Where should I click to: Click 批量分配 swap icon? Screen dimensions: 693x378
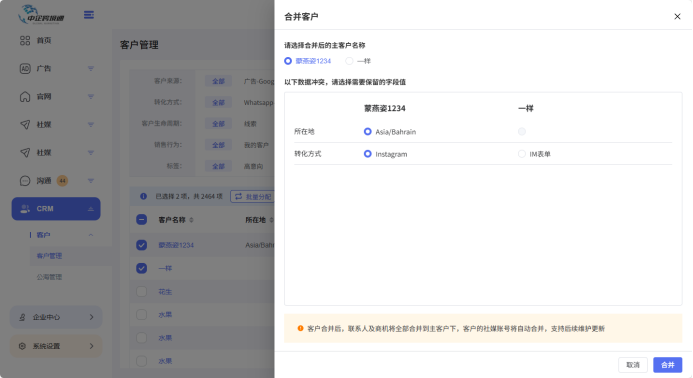click(239, 196)
